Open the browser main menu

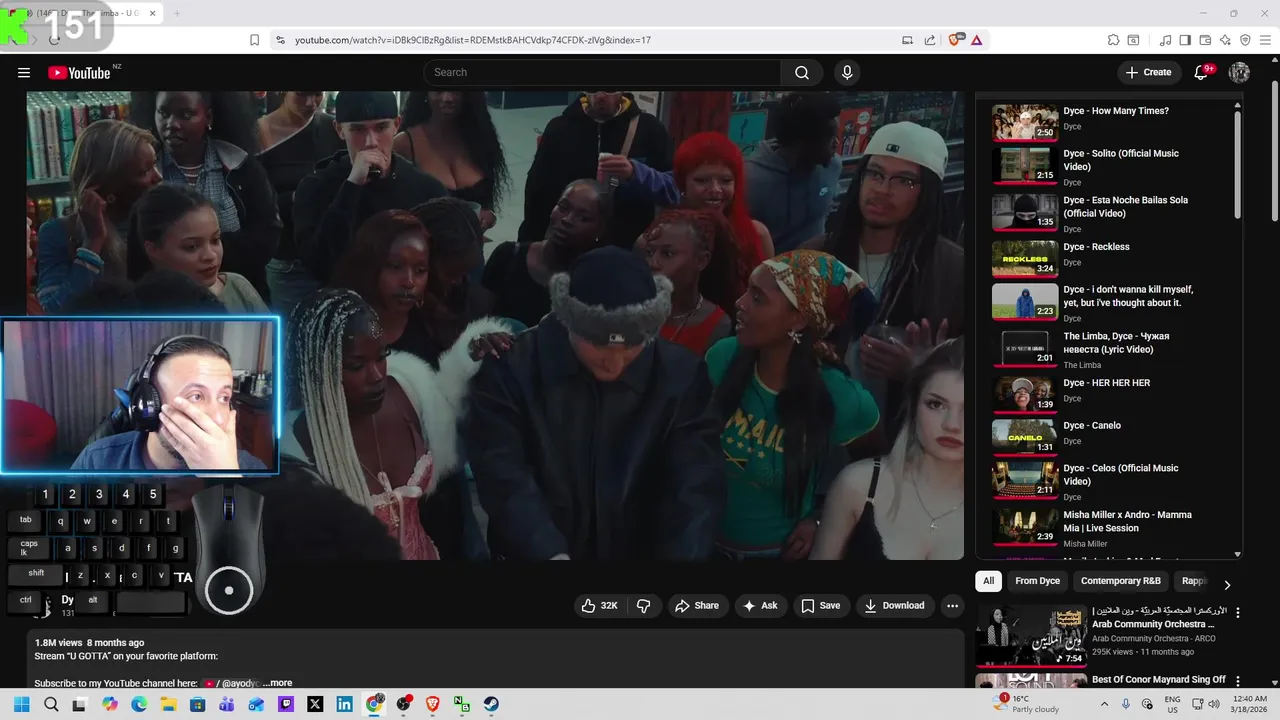(x=1265, y=40)
